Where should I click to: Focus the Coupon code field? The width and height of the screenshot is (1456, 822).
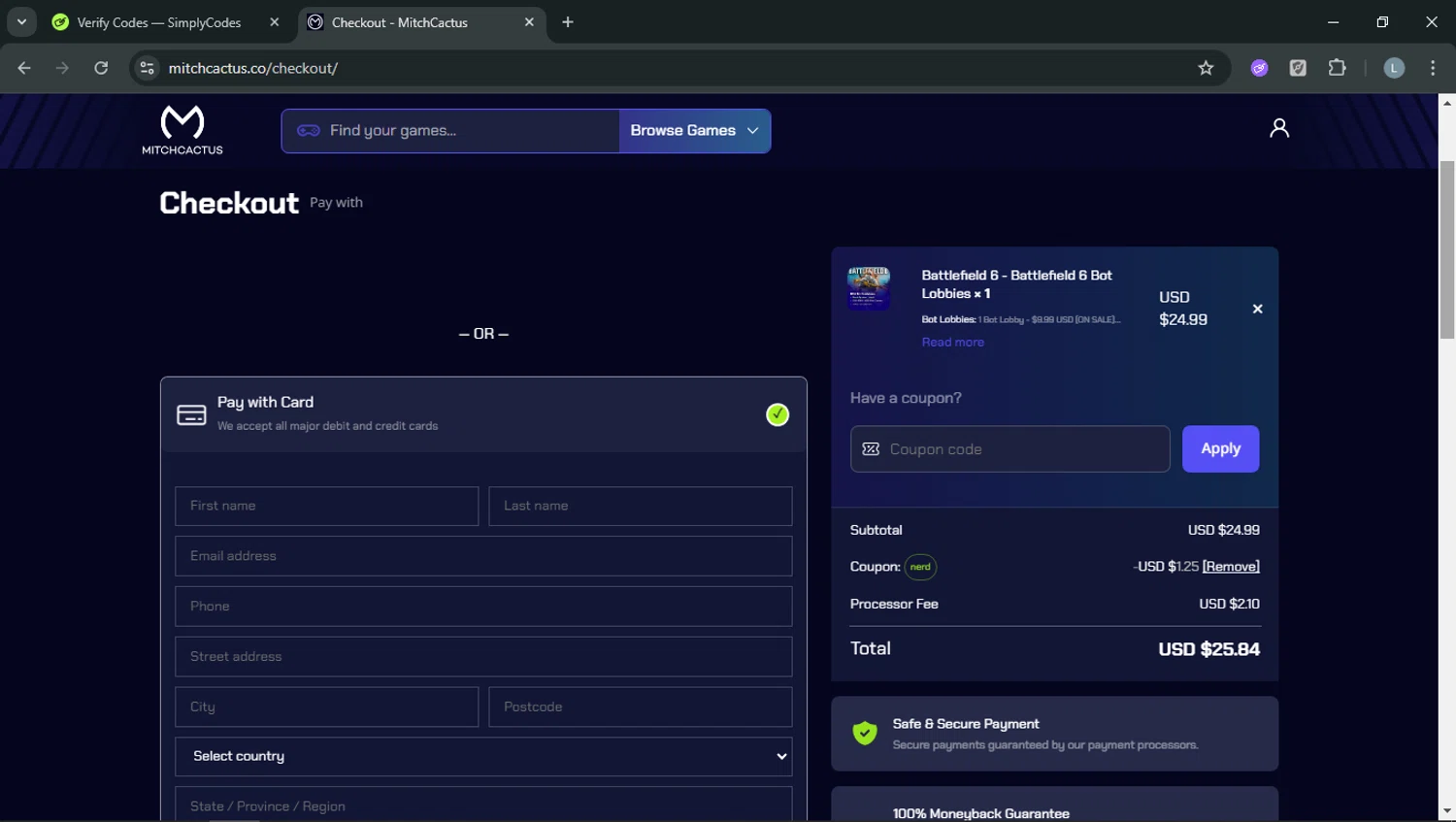tap(1009, 449)
